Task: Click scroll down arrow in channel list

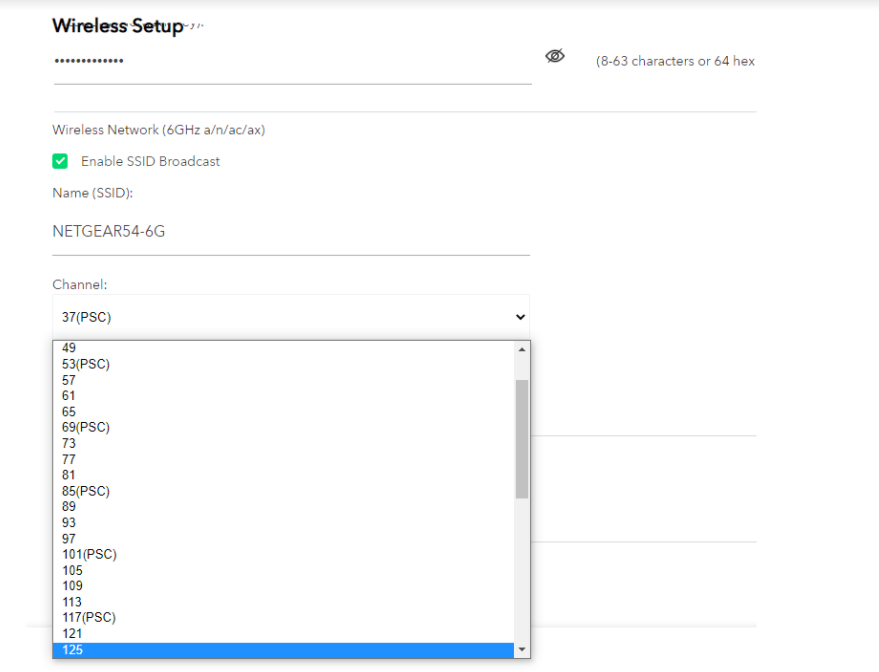Action: click(x=521, y=650)
